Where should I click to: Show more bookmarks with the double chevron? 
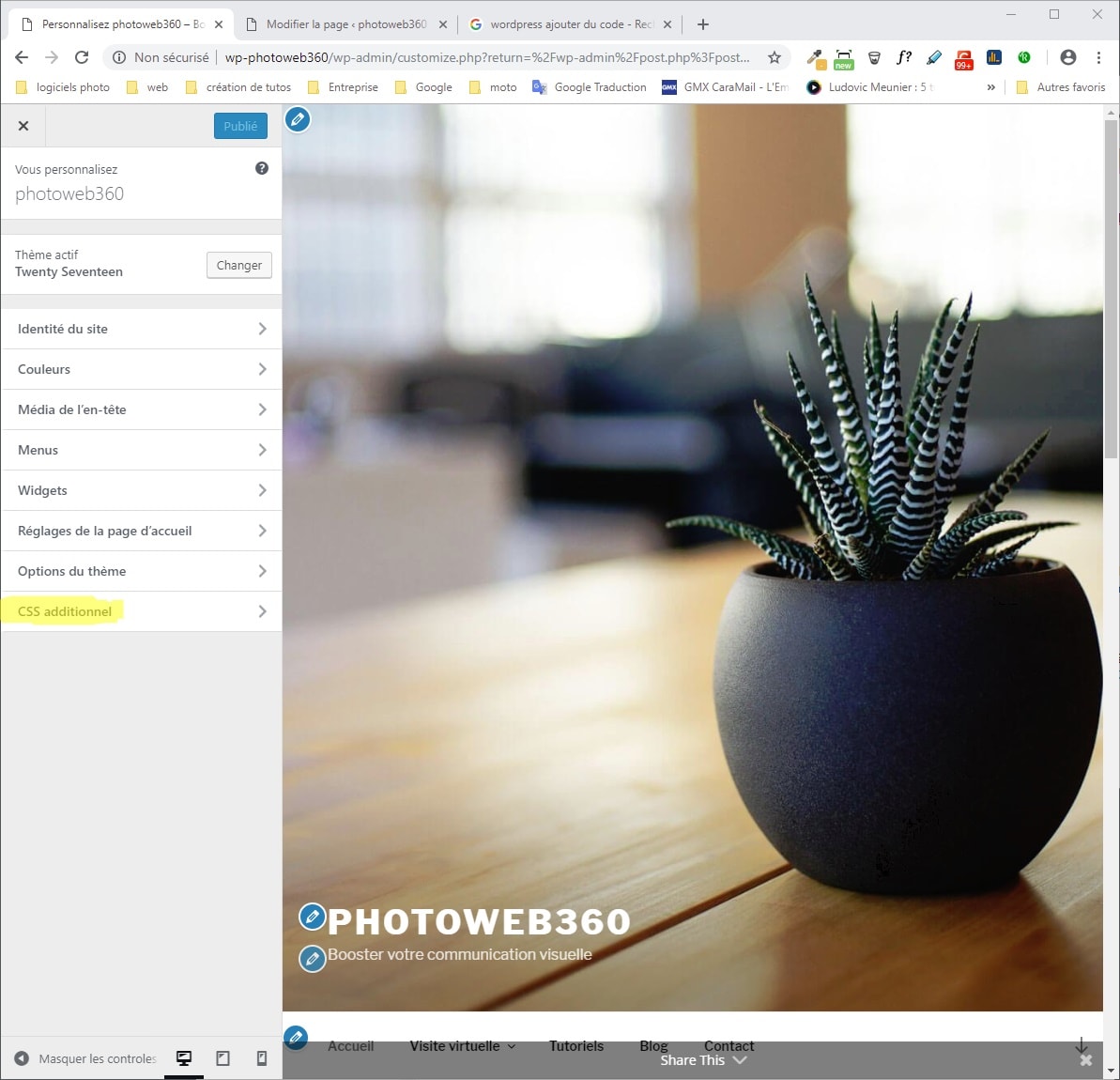[990, 87]
